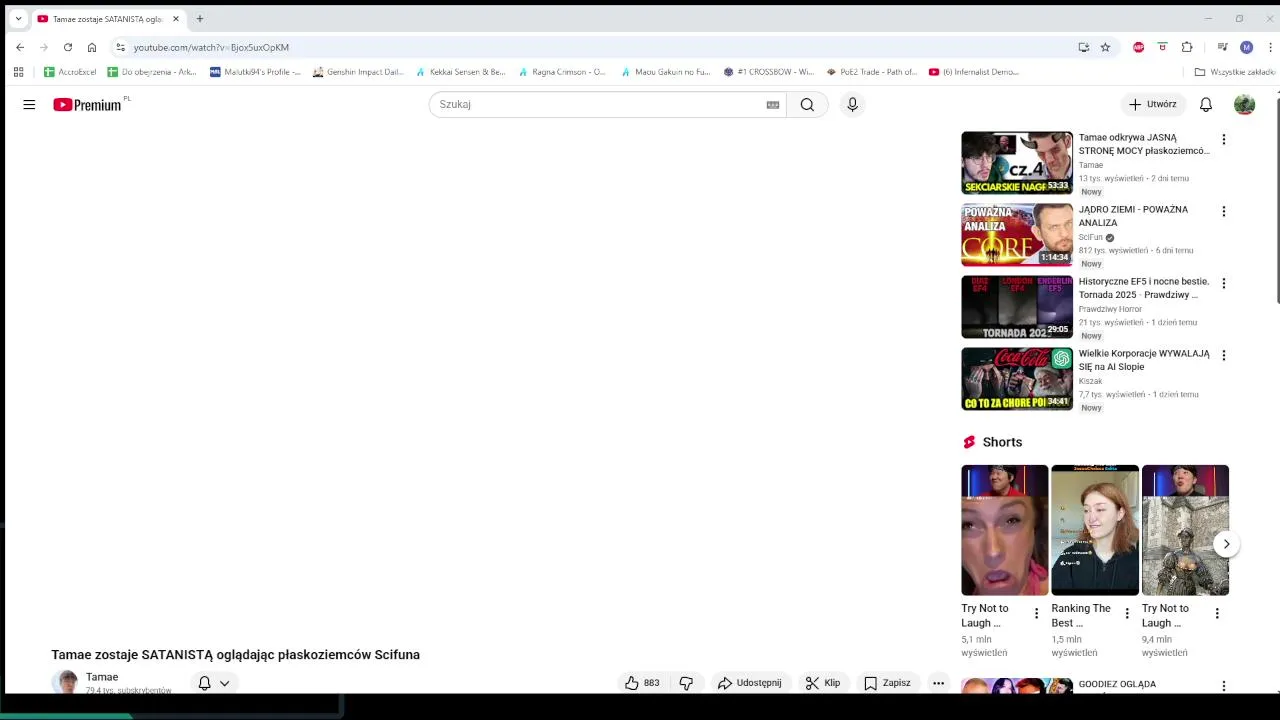This screenshot has width=1280, height=720.
Task: Open a new browser tab
Action: pos(200,18)
